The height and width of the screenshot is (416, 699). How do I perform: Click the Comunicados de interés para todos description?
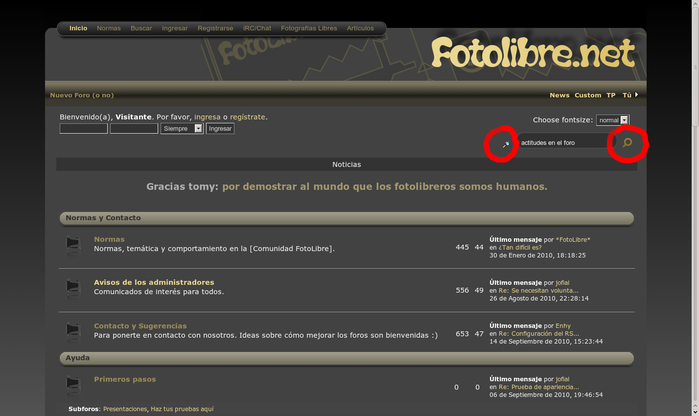tap(159, 292)
